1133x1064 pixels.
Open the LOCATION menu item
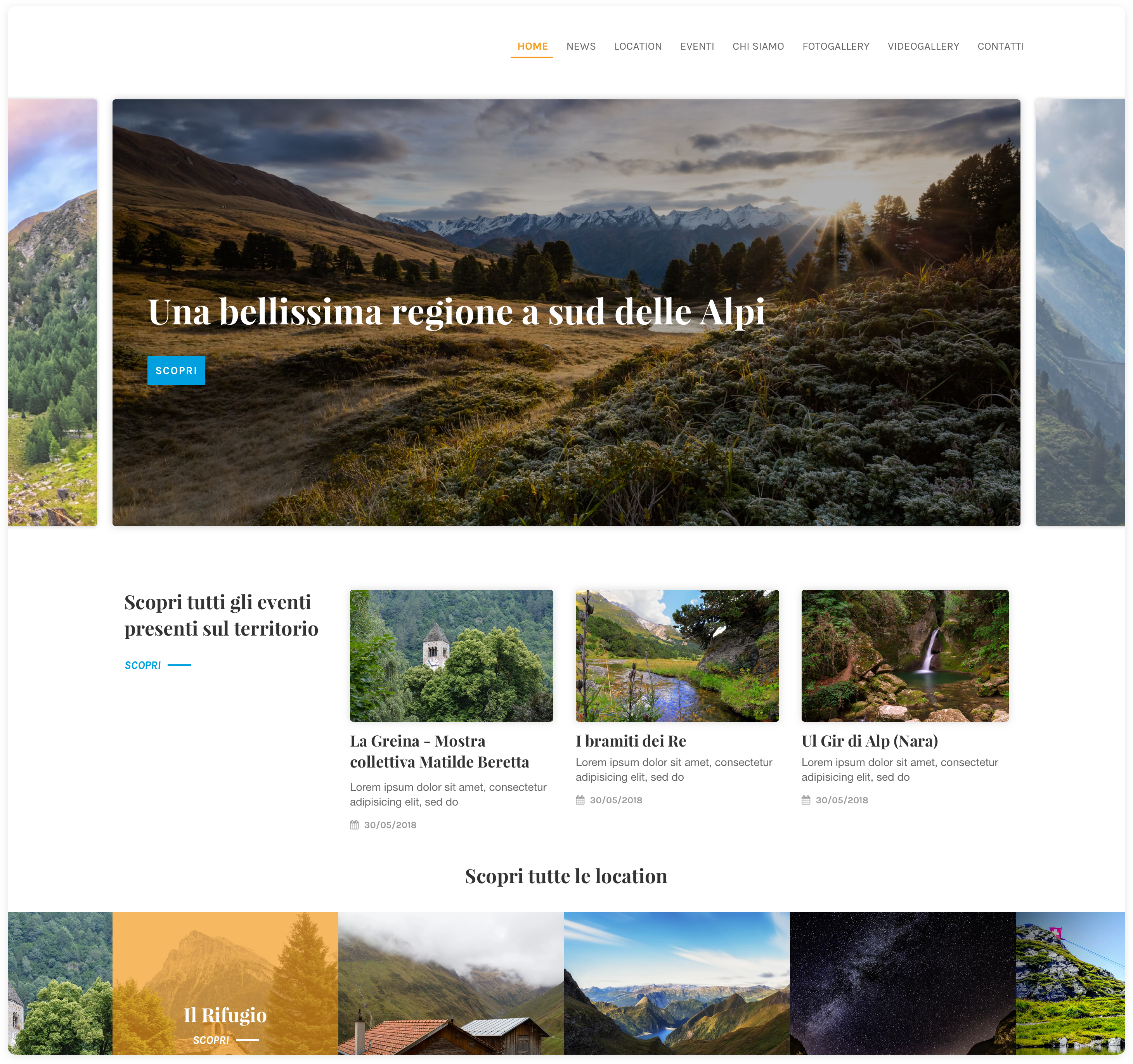point(638,46)
